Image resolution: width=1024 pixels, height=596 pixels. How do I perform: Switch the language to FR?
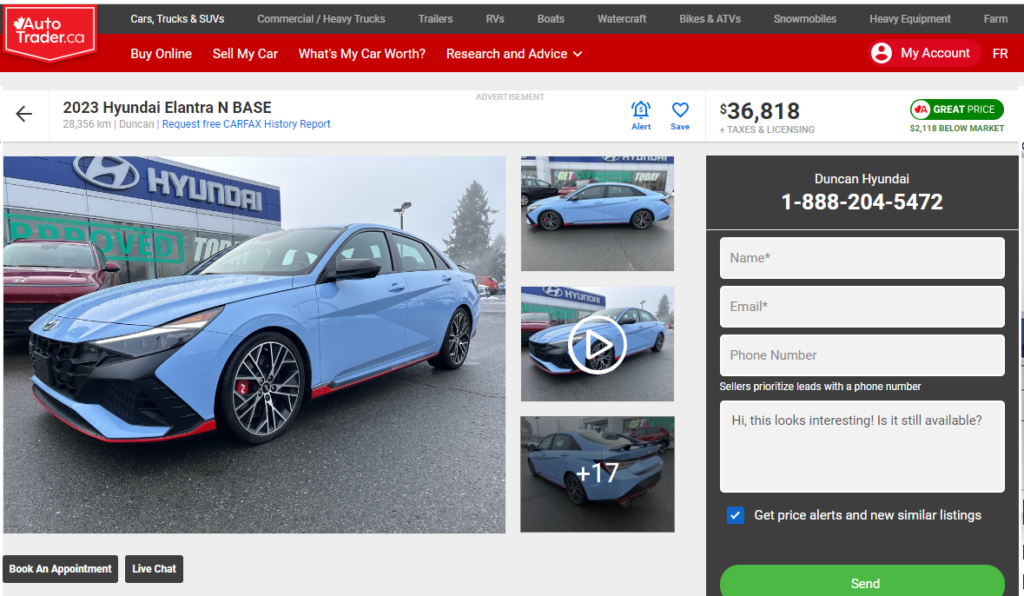tap(1000, 54)
